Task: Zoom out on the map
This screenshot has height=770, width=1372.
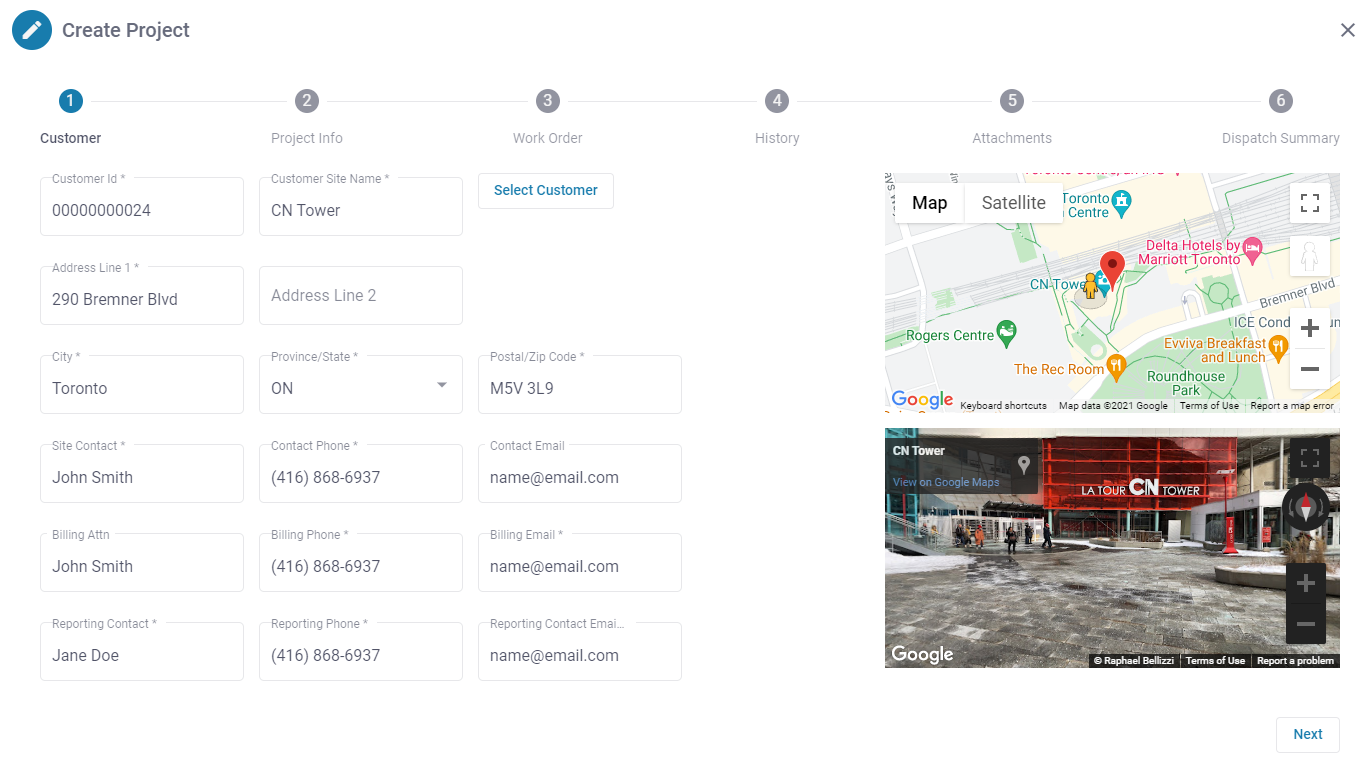Action: 1310,369
